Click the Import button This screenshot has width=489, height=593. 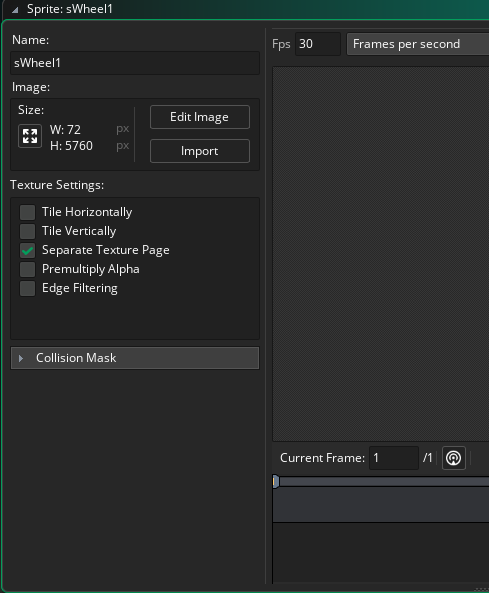click(x=200, y=151)
